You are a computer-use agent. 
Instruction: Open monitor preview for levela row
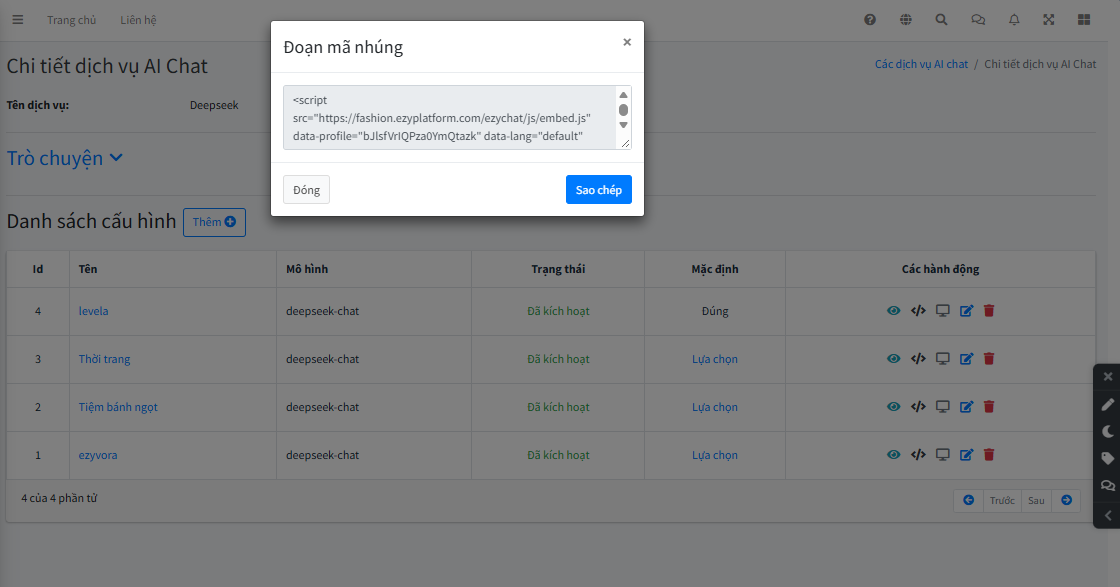[x=943, y=311]
